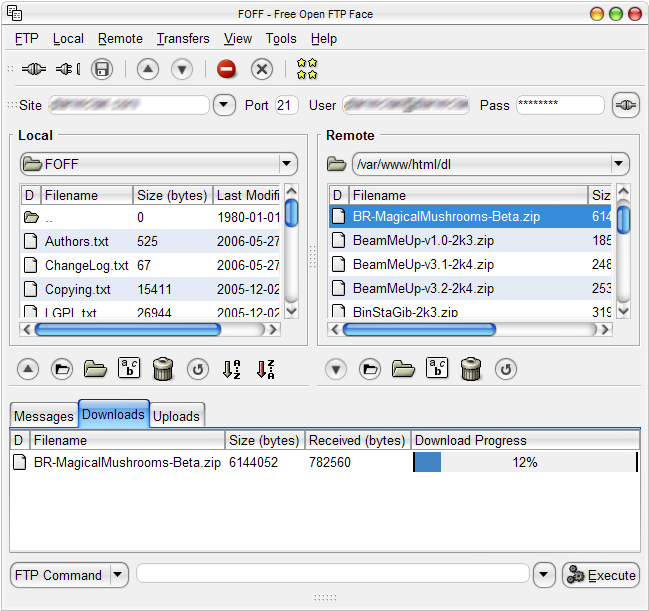Image resolution: width=649 pixels, height=611 pixels.
Task: Click the remote refresh icon
Action: point(505,369)
